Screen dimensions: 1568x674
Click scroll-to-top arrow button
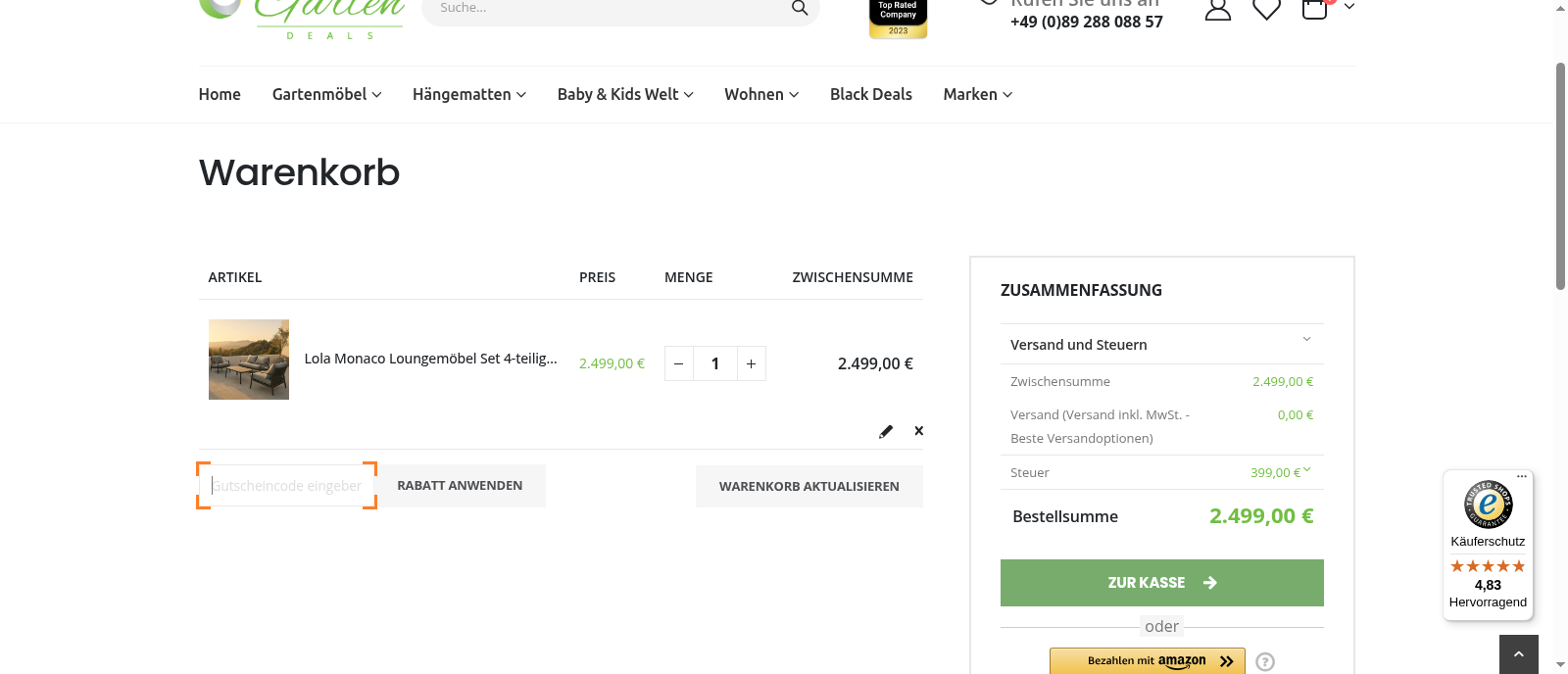click(x=1519, y=654)
